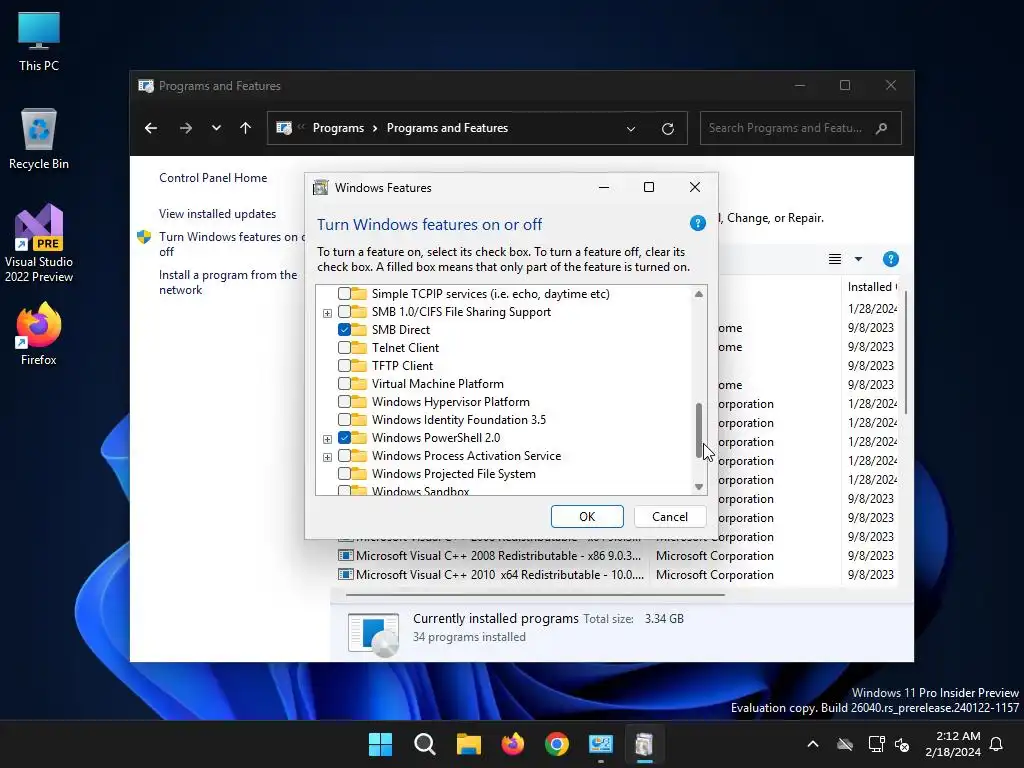Click the view options list icon
The height and width of the screenshot is (768, 1024).
point(835,259)
